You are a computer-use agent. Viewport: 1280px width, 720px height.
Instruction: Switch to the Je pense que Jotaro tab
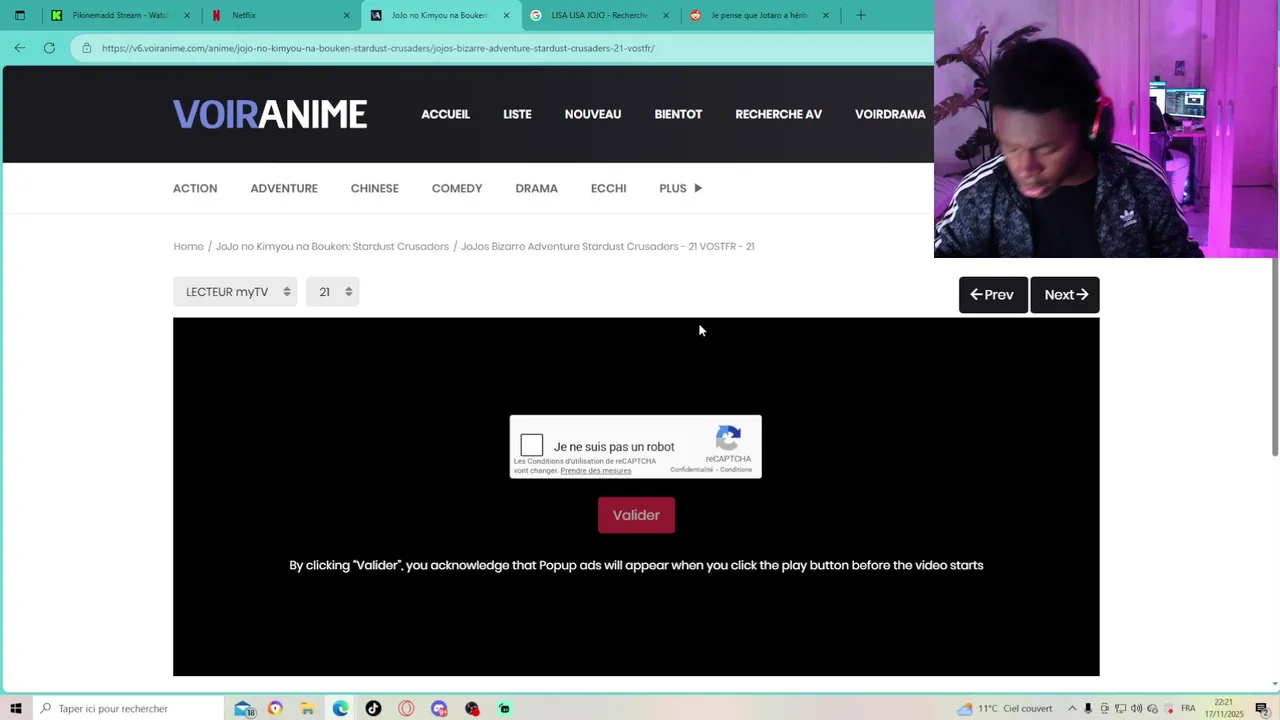[x=760, y=15]
